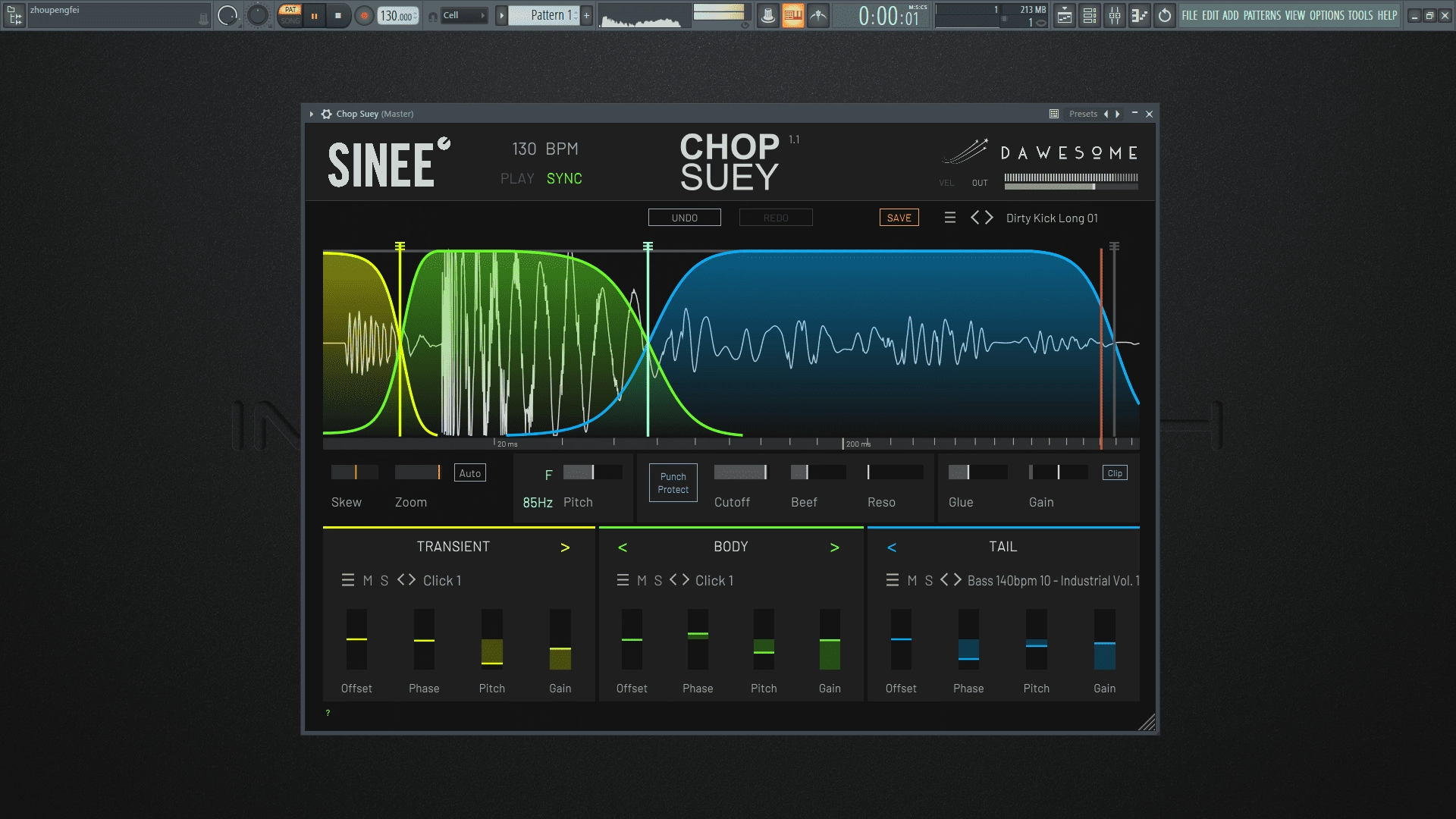Click the green question mark help icon
Screen dimensions: 1456x819
click(328, 713)
